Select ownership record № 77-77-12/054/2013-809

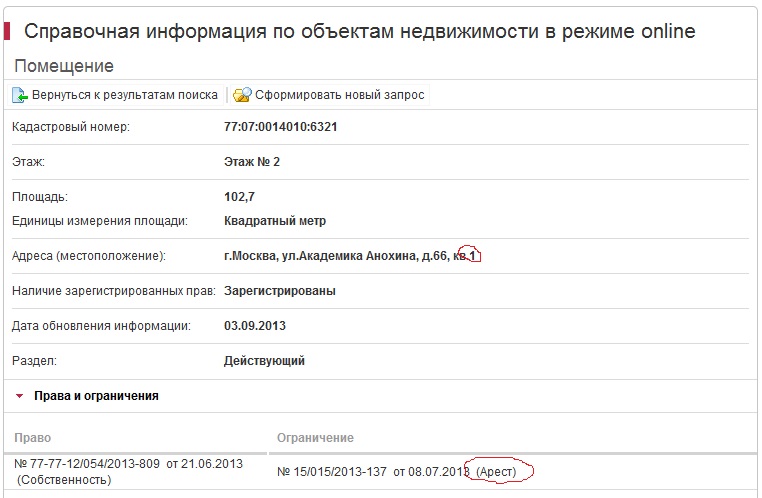click(129, 464)
